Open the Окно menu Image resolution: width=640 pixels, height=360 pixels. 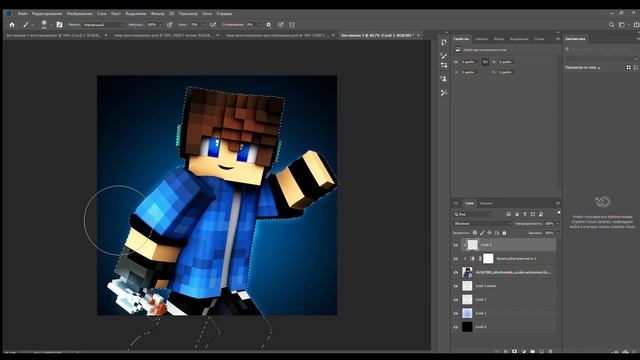coord(207,13)
